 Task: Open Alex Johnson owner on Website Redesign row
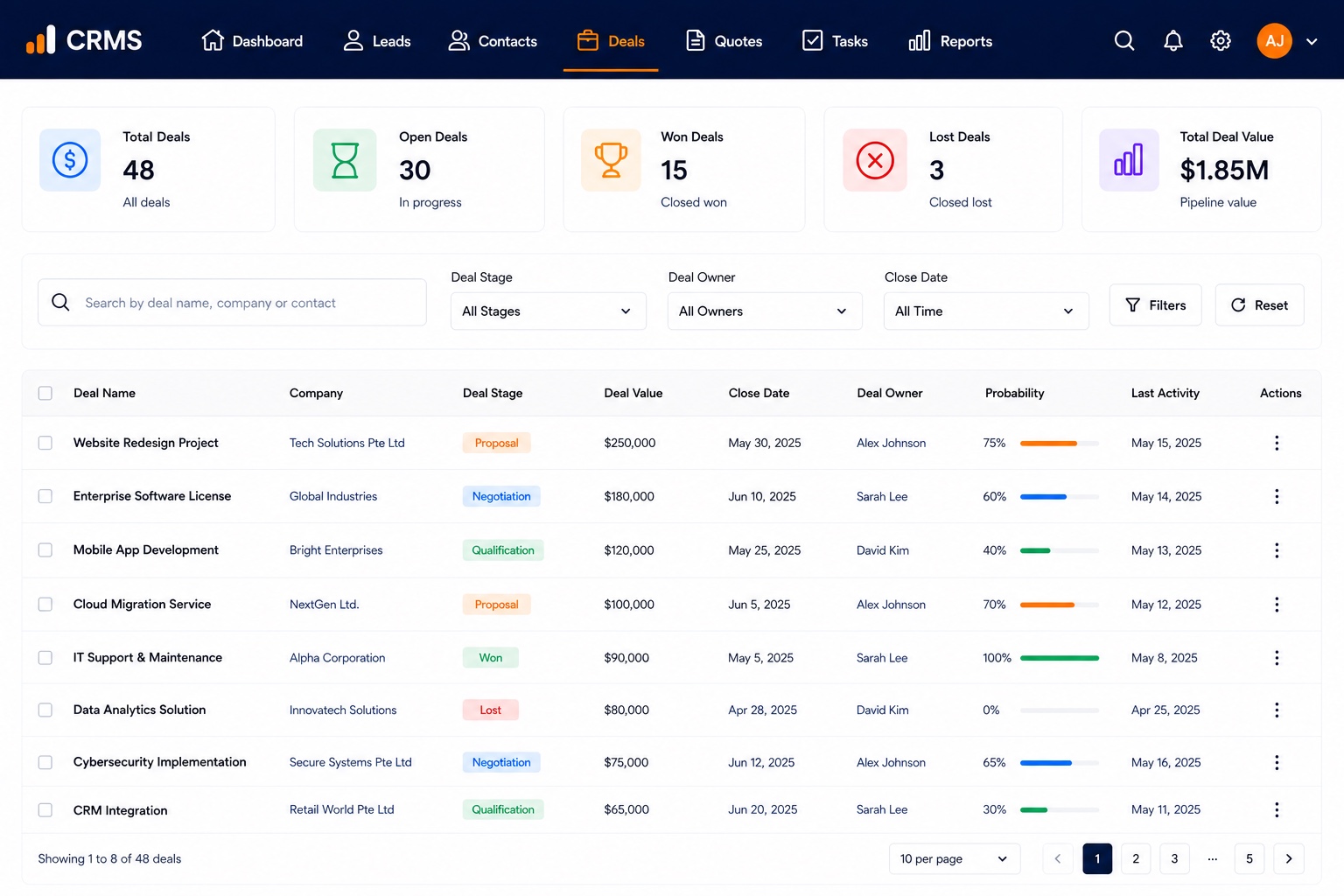[x=891, y=443]
